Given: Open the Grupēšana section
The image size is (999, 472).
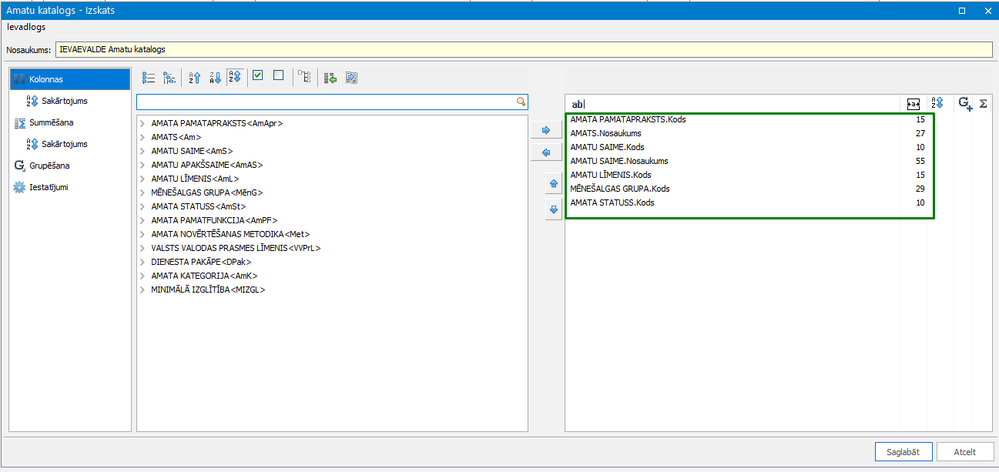Looking at the screenshot, I should (42, 166).
